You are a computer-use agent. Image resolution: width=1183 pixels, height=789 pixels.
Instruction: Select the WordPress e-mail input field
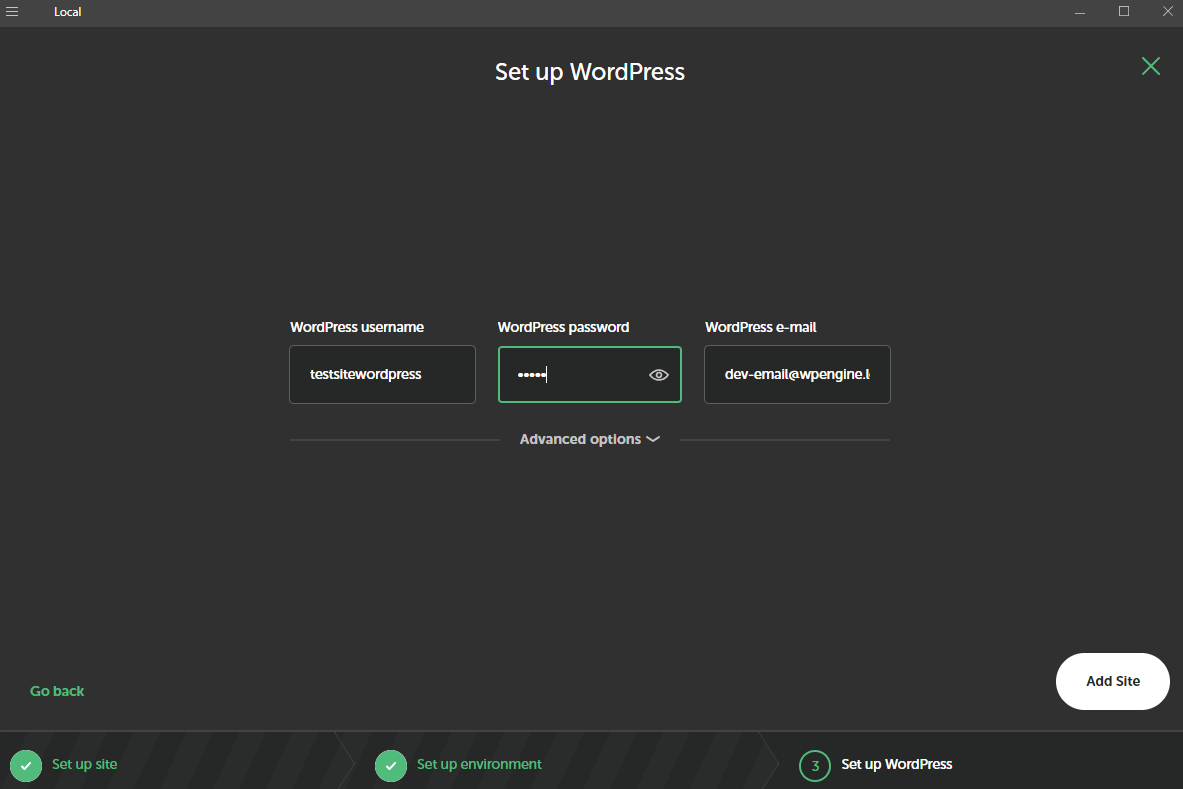[x=796, y=375]
